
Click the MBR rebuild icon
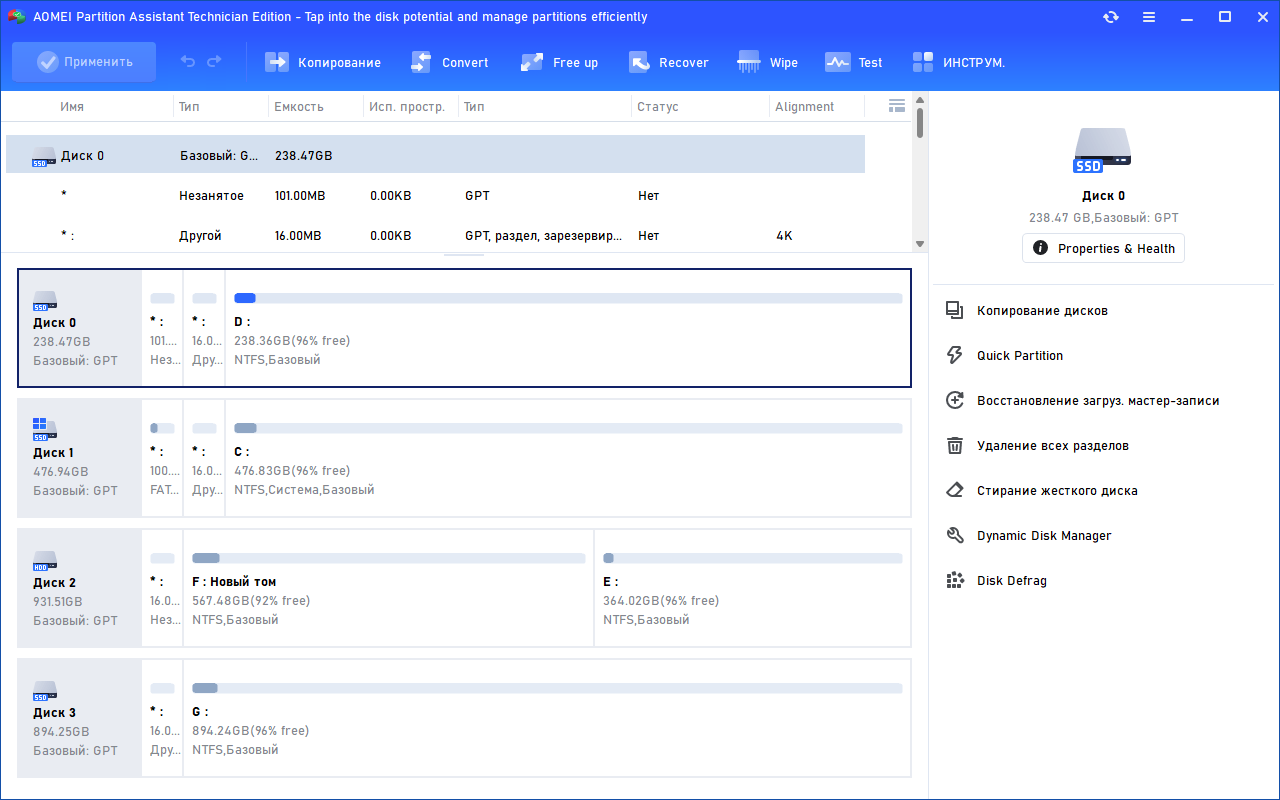pos(955,401)
